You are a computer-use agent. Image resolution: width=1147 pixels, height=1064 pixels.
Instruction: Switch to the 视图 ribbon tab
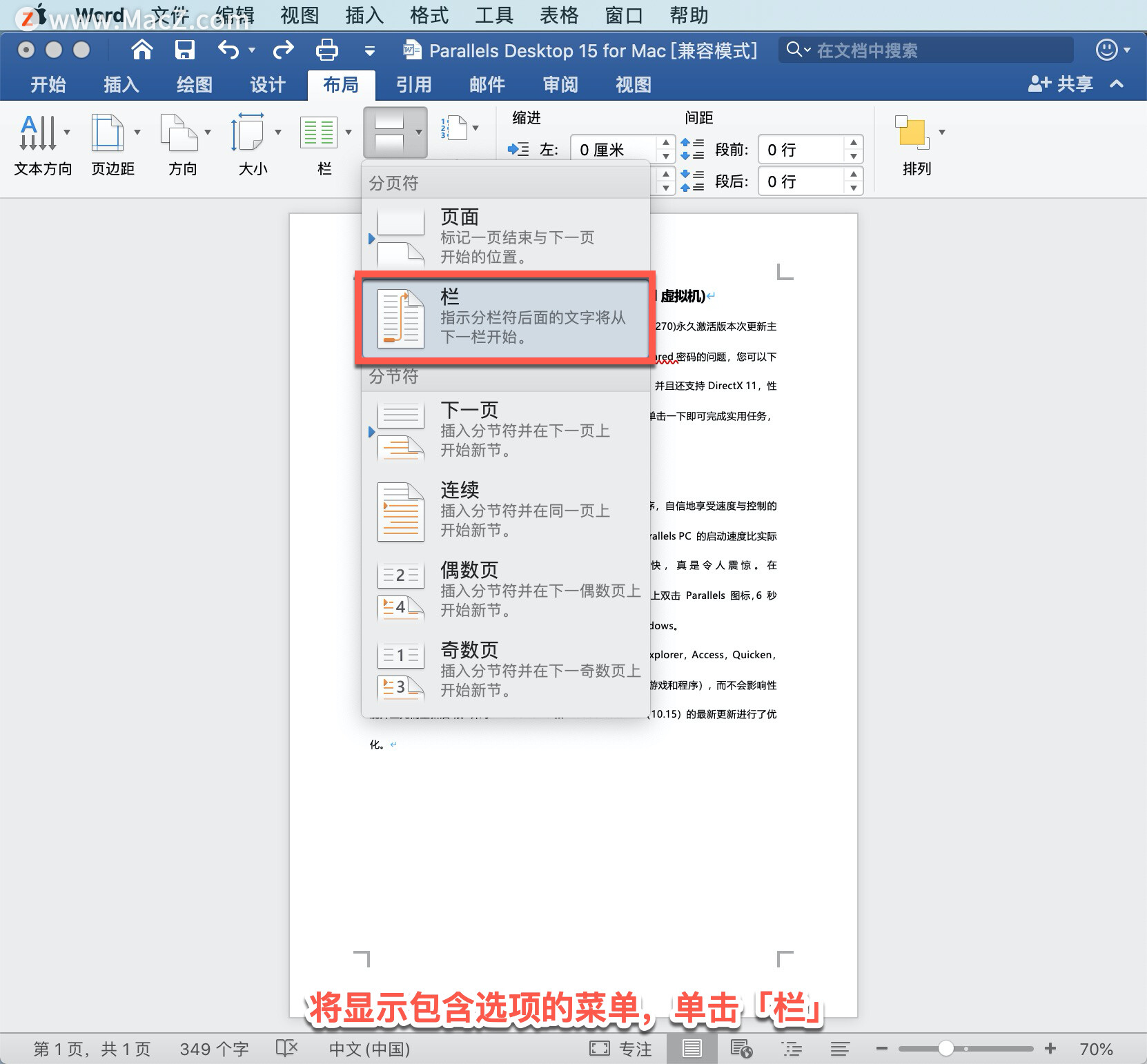634,84
